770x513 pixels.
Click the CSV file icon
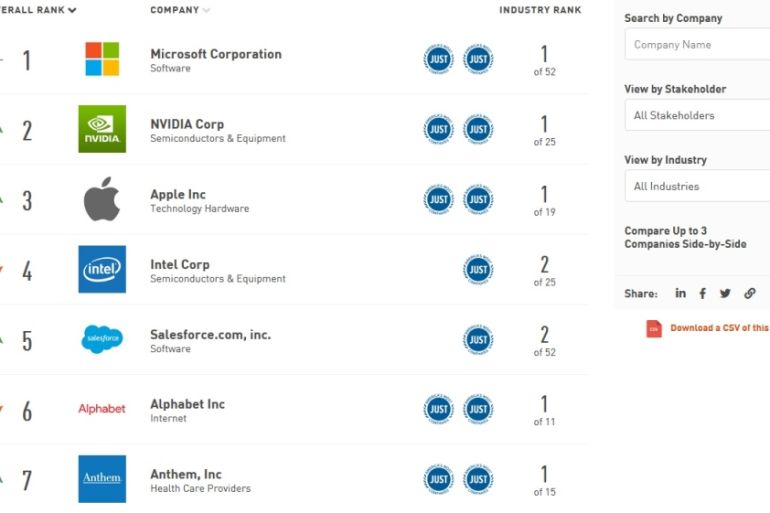pos(654,328)
